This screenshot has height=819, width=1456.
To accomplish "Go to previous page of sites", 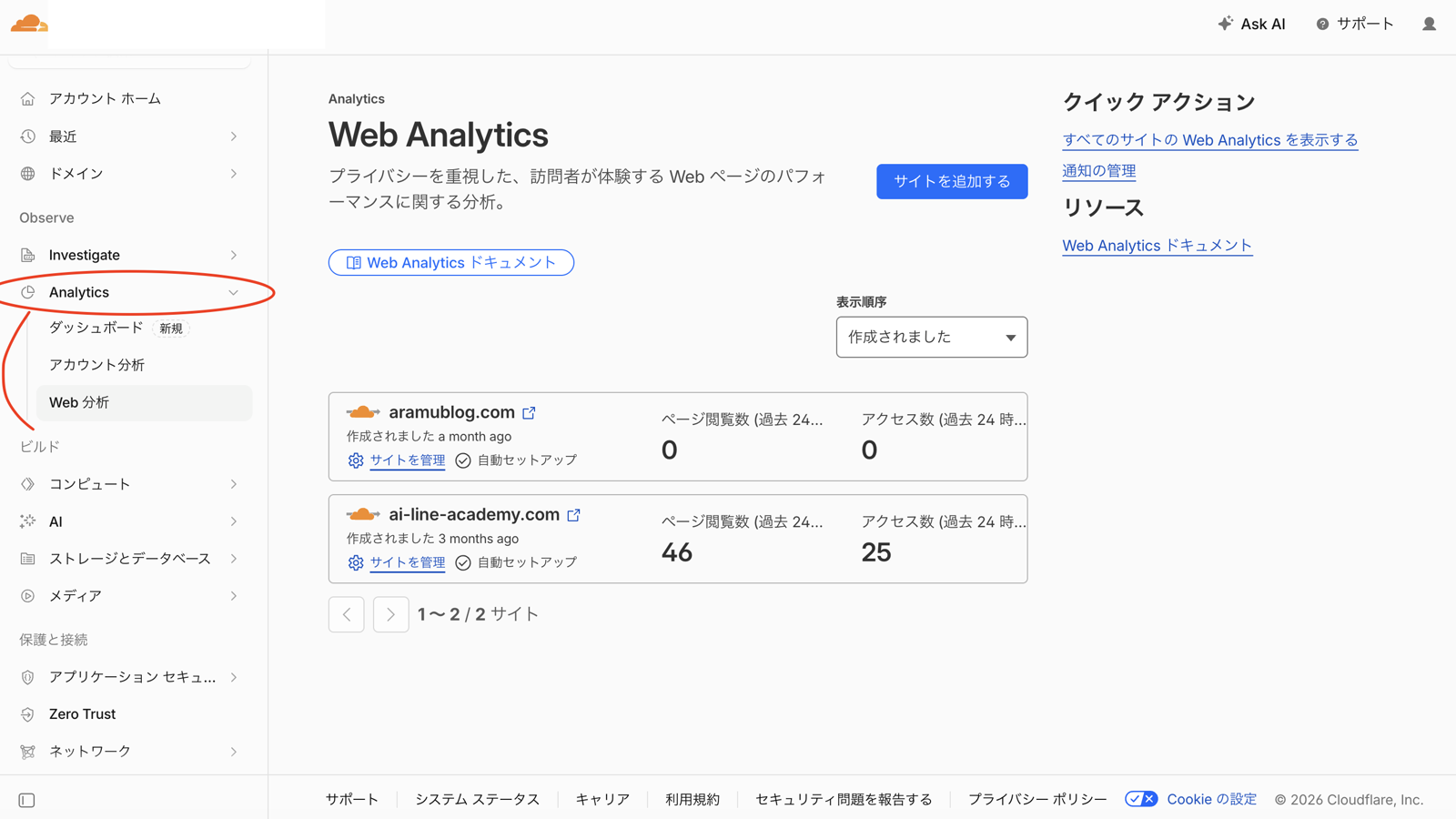I will coord(347,615).
